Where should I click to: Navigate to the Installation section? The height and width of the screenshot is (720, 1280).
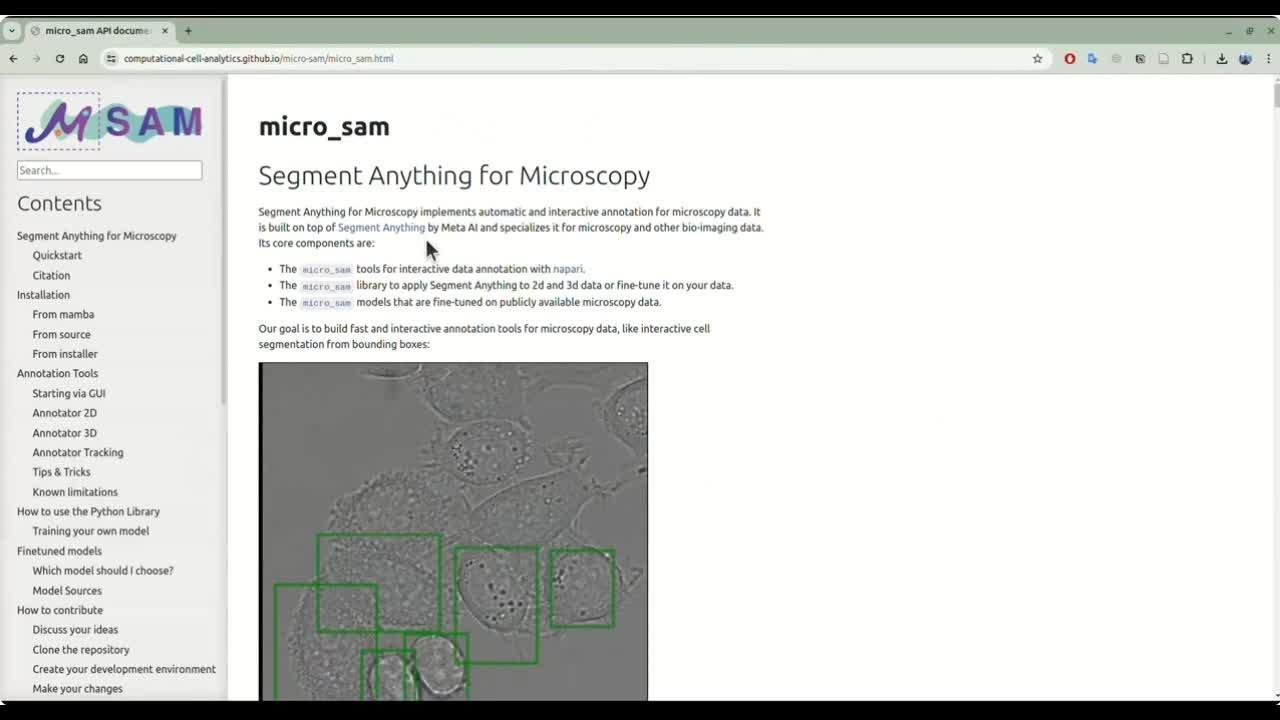point(43,295)
